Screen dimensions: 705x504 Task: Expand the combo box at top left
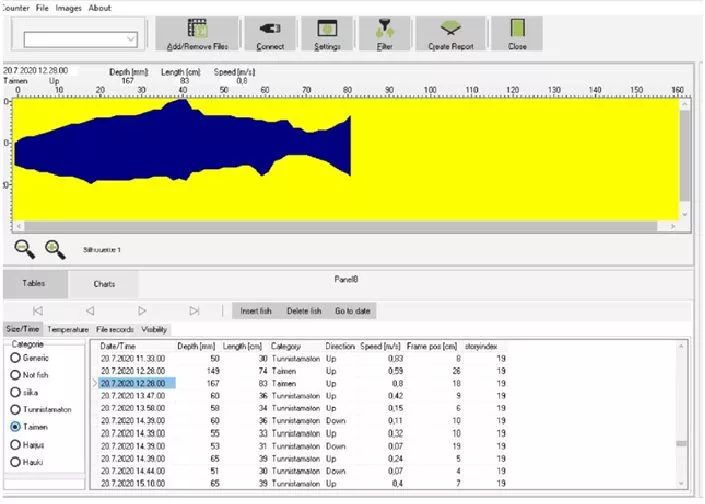(x=131, y=39)
